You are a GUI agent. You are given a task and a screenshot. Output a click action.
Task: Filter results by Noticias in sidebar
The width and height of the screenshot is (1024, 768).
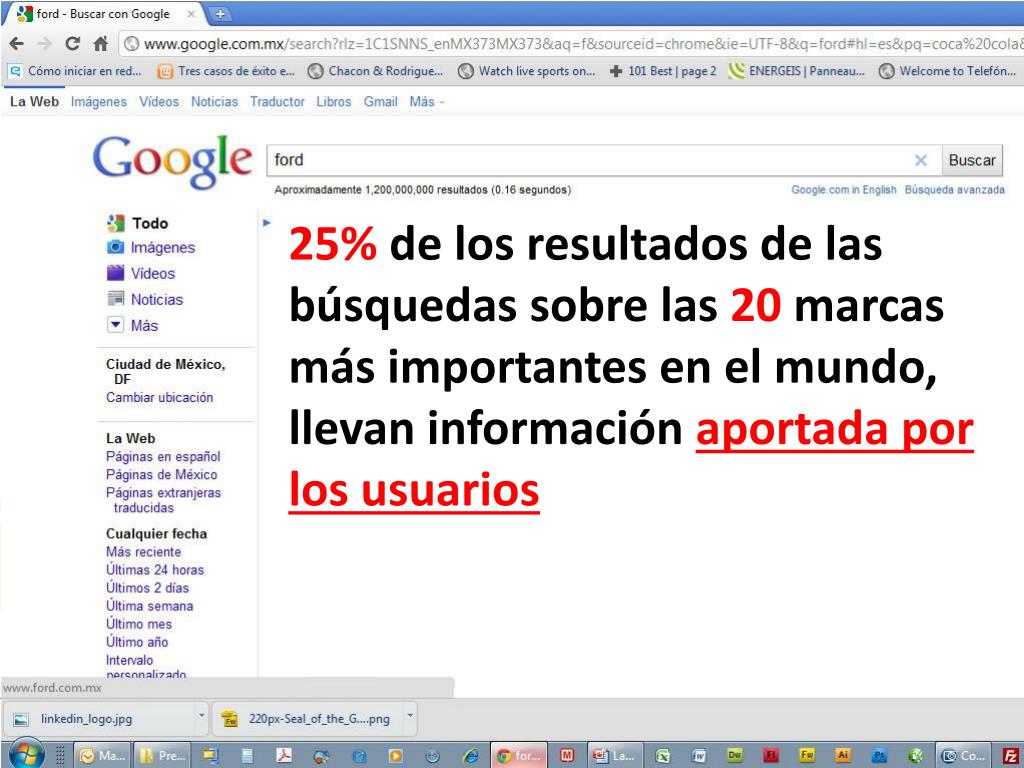(x=145, y=300)
